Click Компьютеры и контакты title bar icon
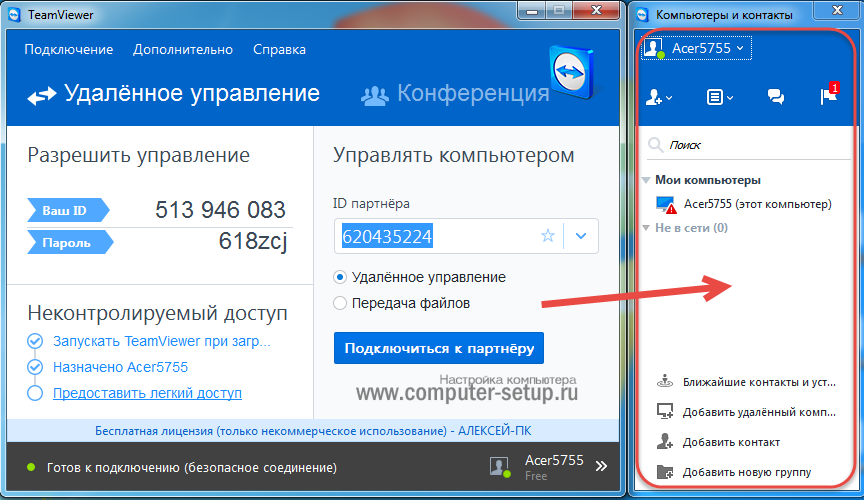864x500 pixels. [x=642, y=15]
